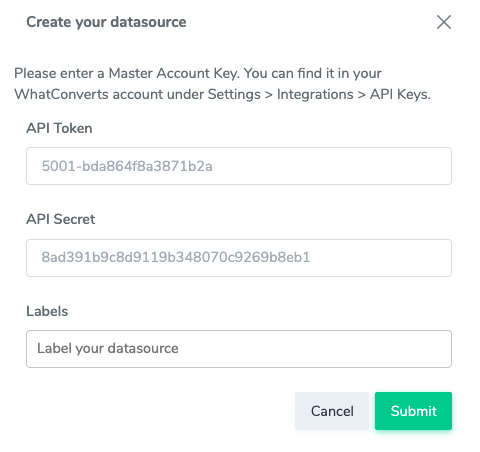Image resolution: width=480 pixels, height=452 pixels.
Task: Click the 8ad391b9c8d9119b348070c9269b8eb1 placeholder text
Action: point(176,257)
